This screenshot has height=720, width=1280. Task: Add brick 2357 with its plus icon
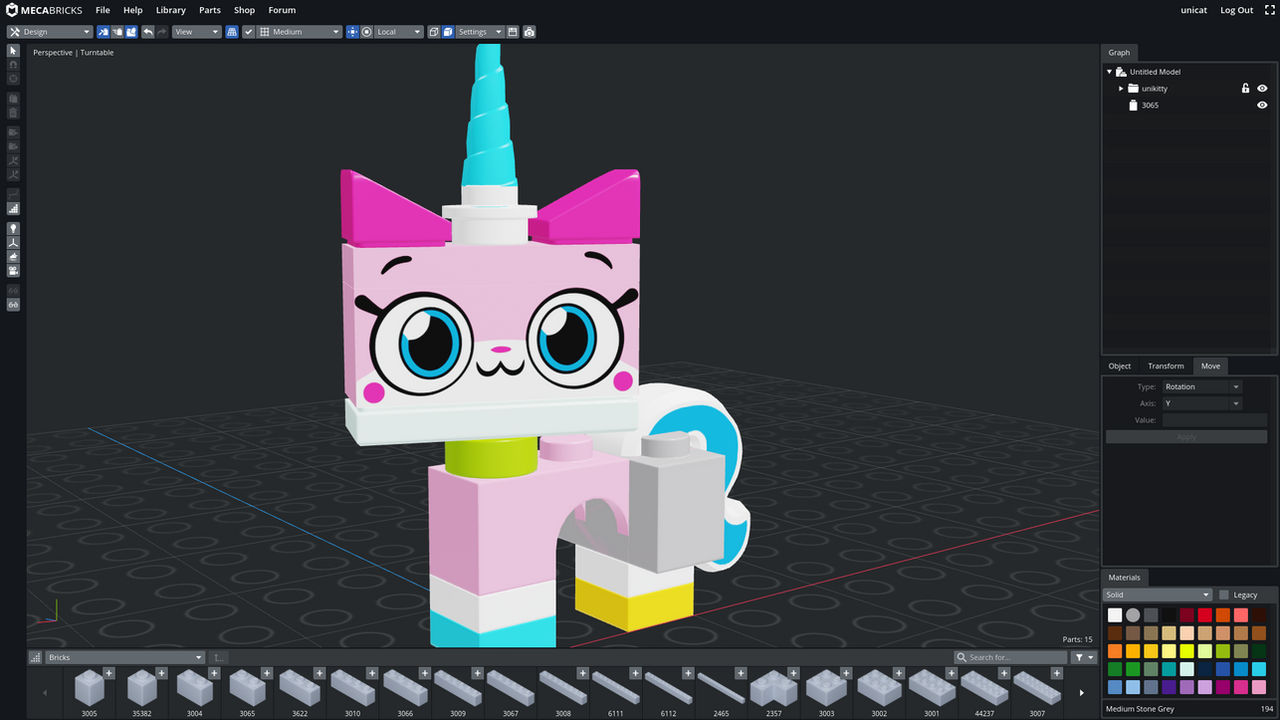[792, 673]
